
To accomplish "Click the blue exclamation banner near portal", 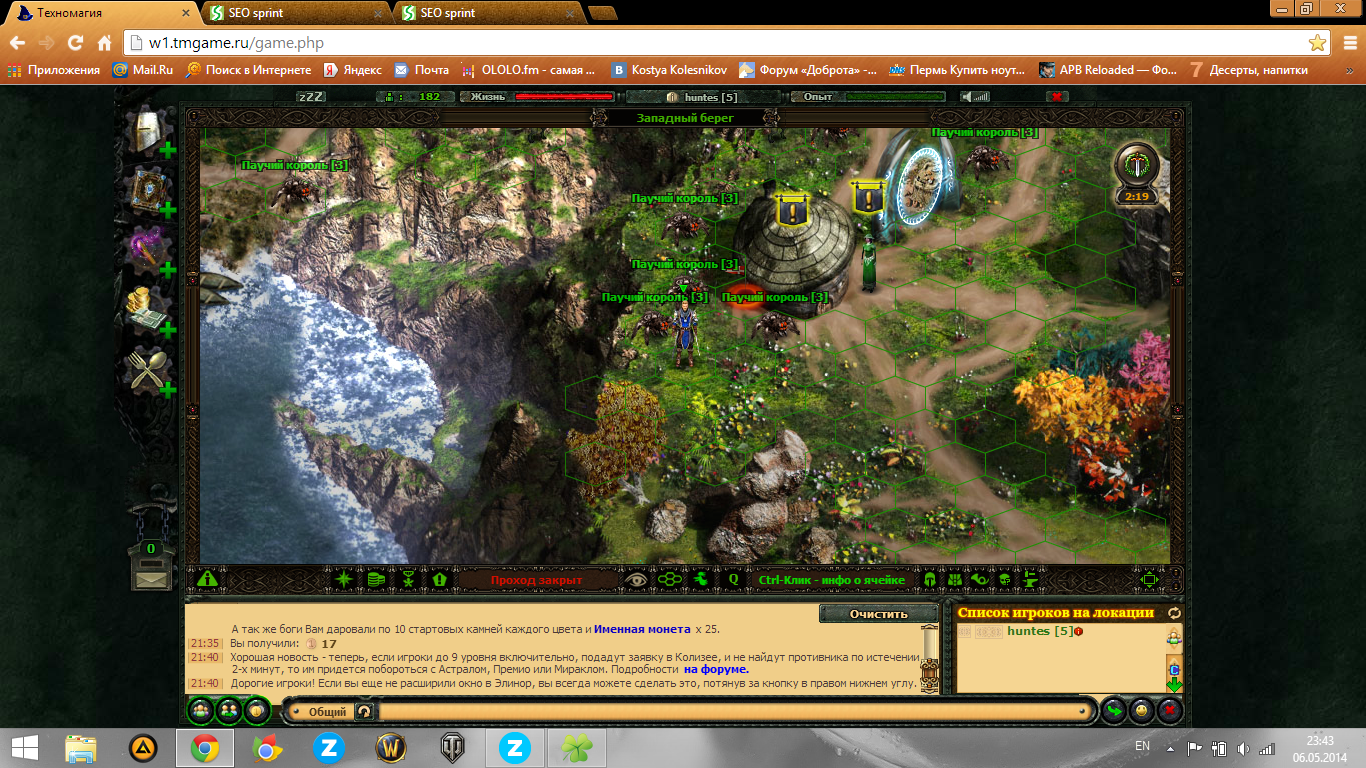I will click(x=868, y=196).
